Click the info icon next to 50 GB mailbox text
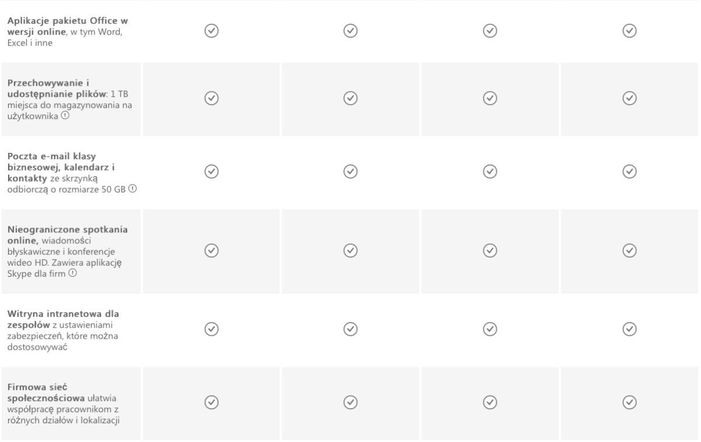Viewport: 701px width, 442px height. coord(132,188)
